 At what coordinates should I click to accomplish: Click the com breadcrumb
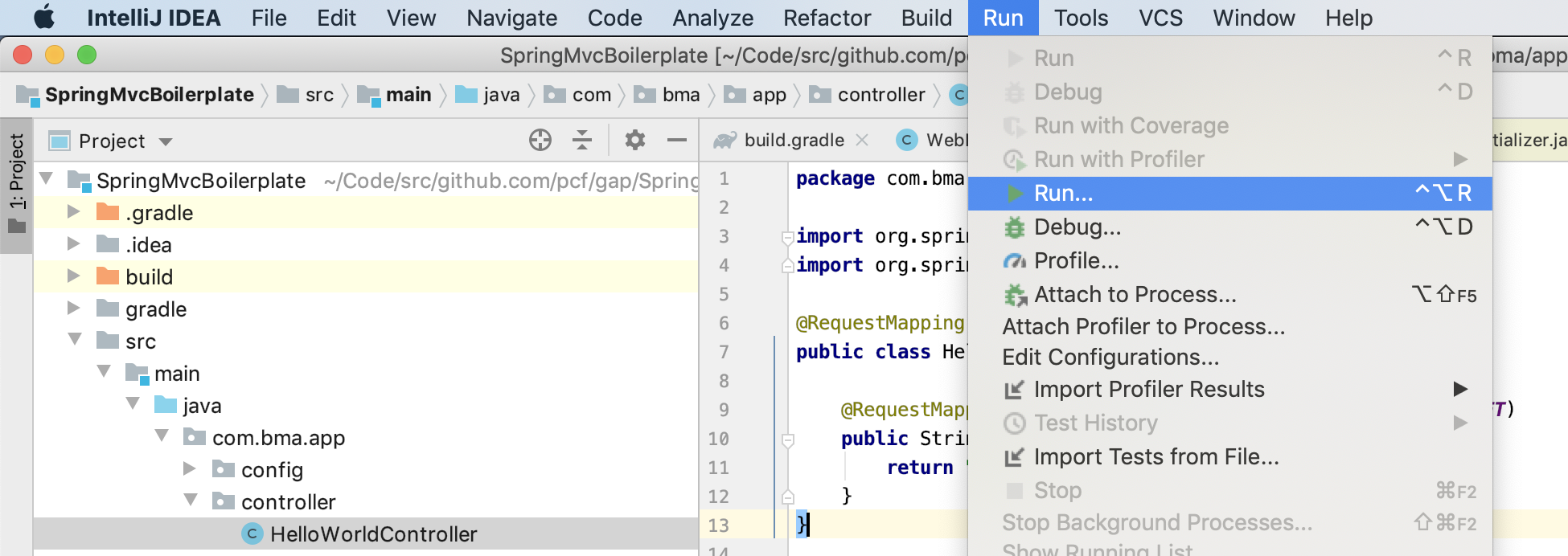coord(578,95)
